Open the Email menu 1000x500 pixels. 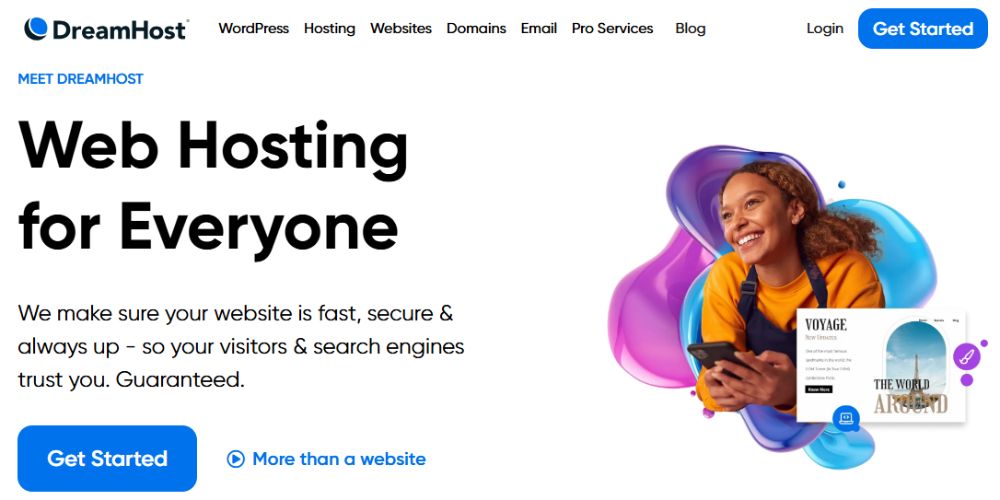tap(538, 29)
